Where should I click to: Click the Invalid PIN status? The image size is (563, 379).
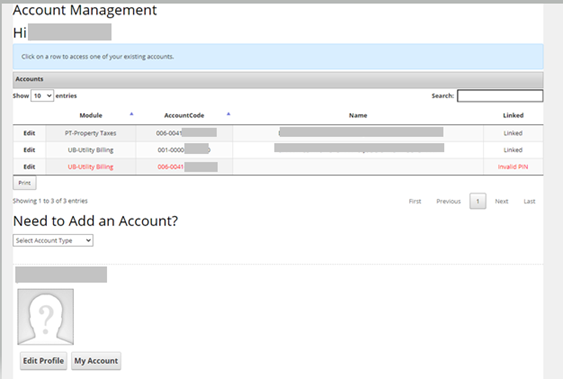tap(513, 167)
